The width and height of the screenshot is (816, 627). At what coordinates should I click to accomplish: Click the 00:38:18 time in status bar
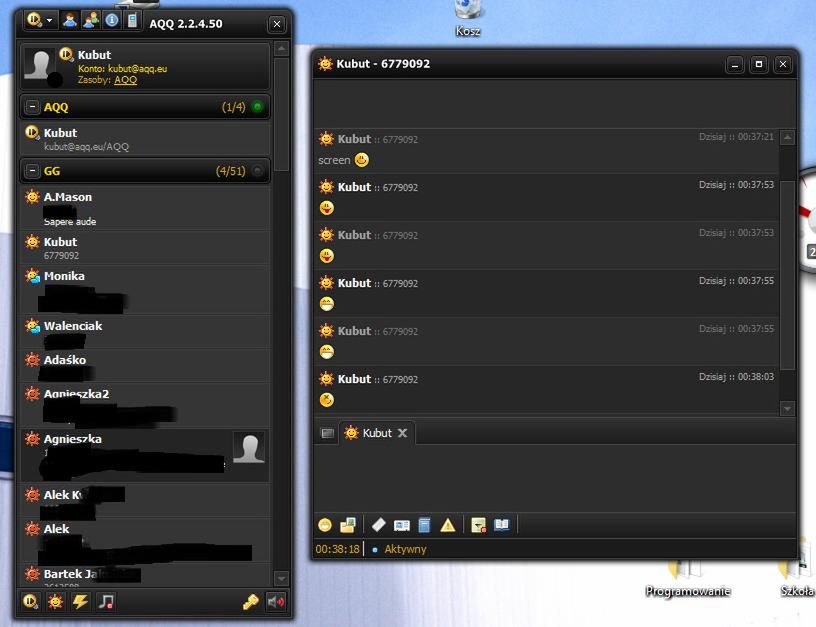pyautogui.click(x=337, y=549)
